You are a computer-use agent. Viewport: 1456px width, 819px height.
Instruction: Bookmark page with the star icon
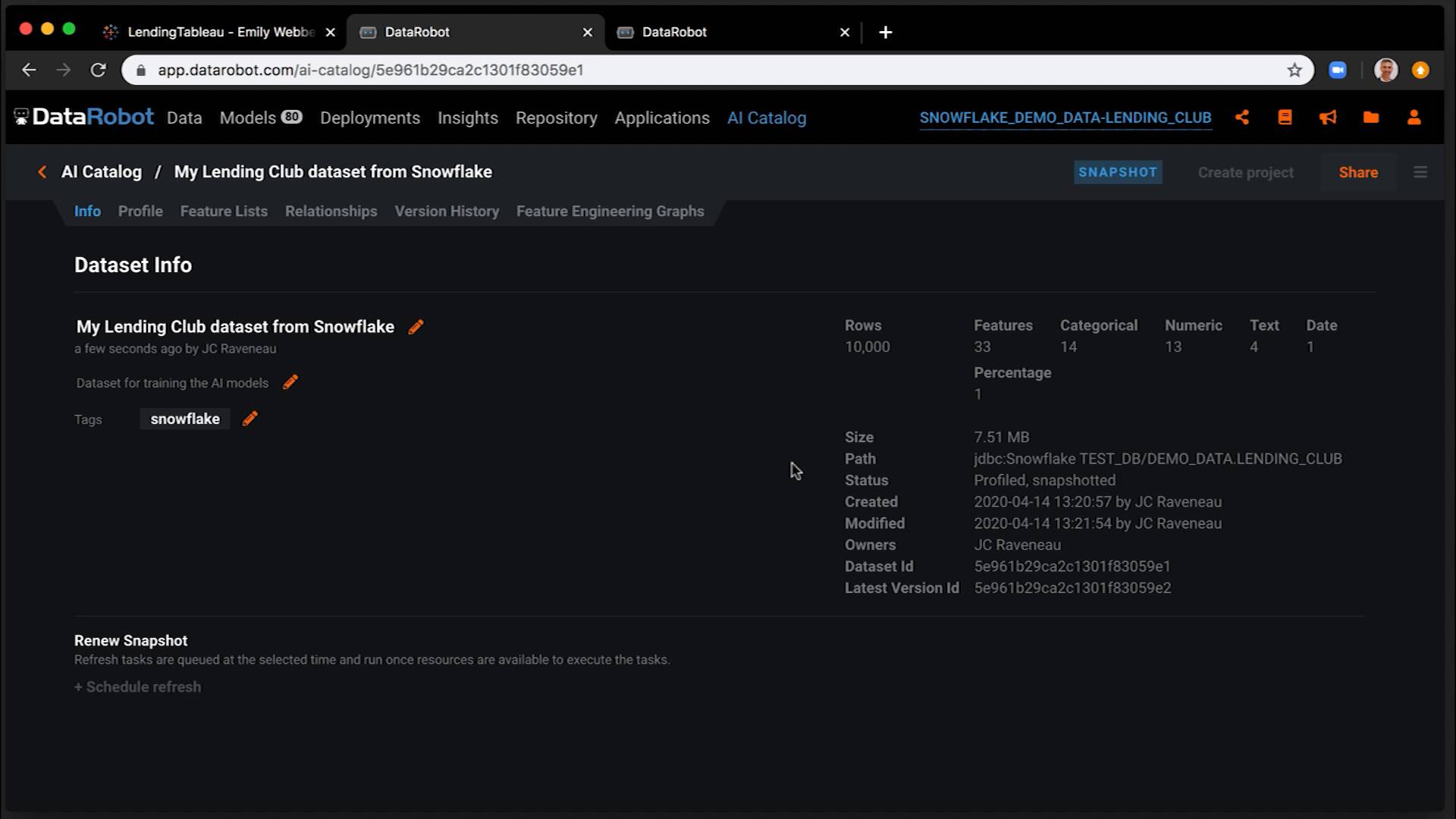pyautogui.click(x=1294, y=70)
